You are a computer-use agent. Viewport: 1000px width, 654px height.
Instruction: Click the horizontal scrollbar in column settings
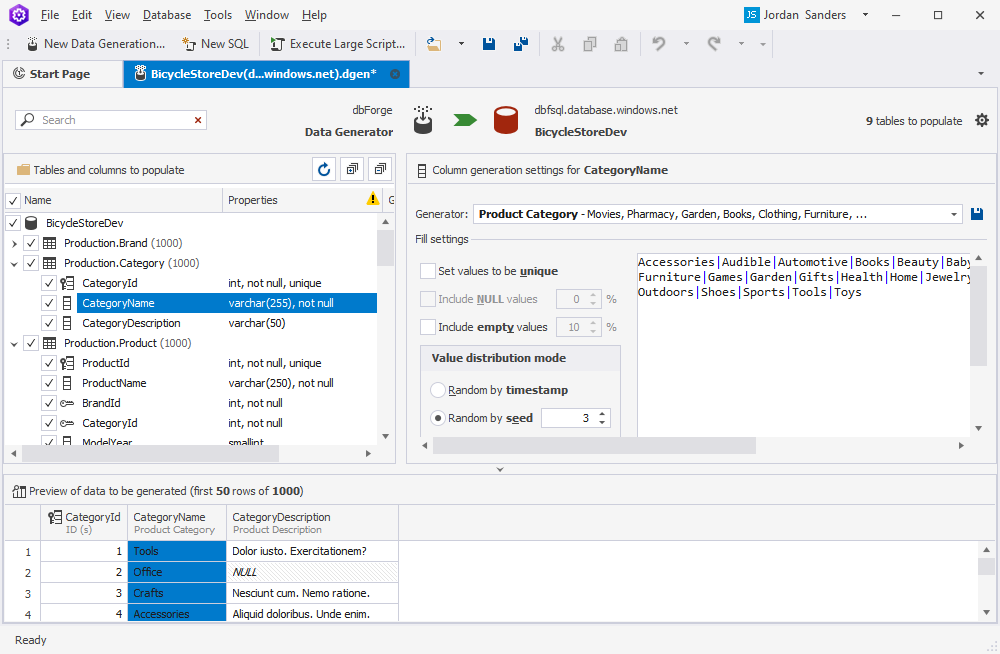point(594,445)
